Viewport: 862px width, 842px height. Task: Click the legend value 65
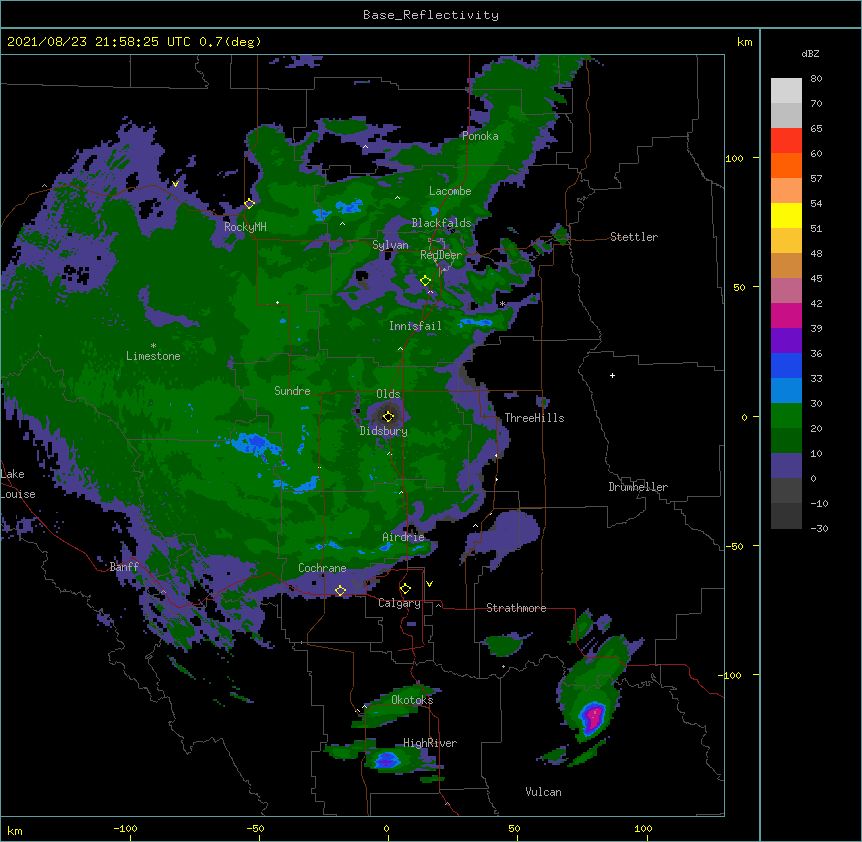(x=816, y=128)
